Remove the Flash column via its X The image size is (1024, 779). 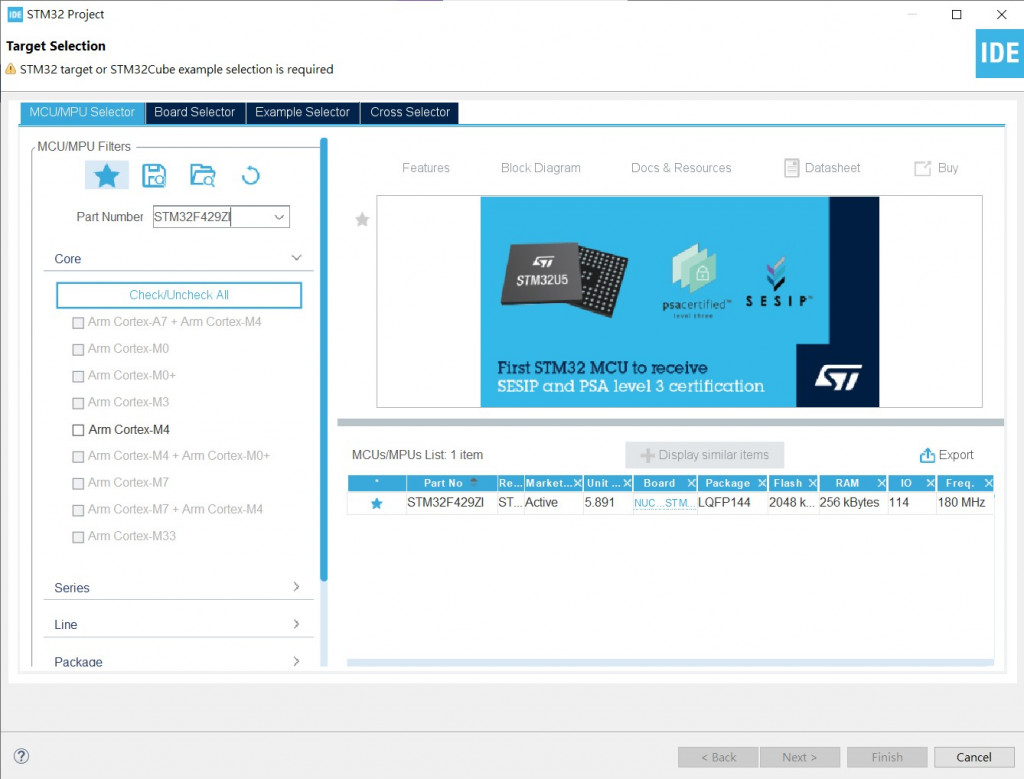pos(812,483)
